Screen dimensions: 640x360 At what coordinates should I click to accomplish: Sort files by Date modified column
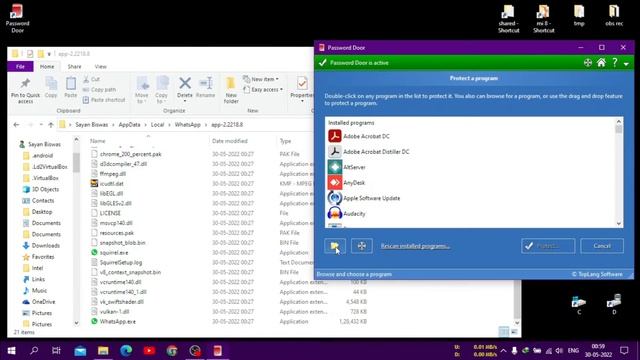point(229,141)
